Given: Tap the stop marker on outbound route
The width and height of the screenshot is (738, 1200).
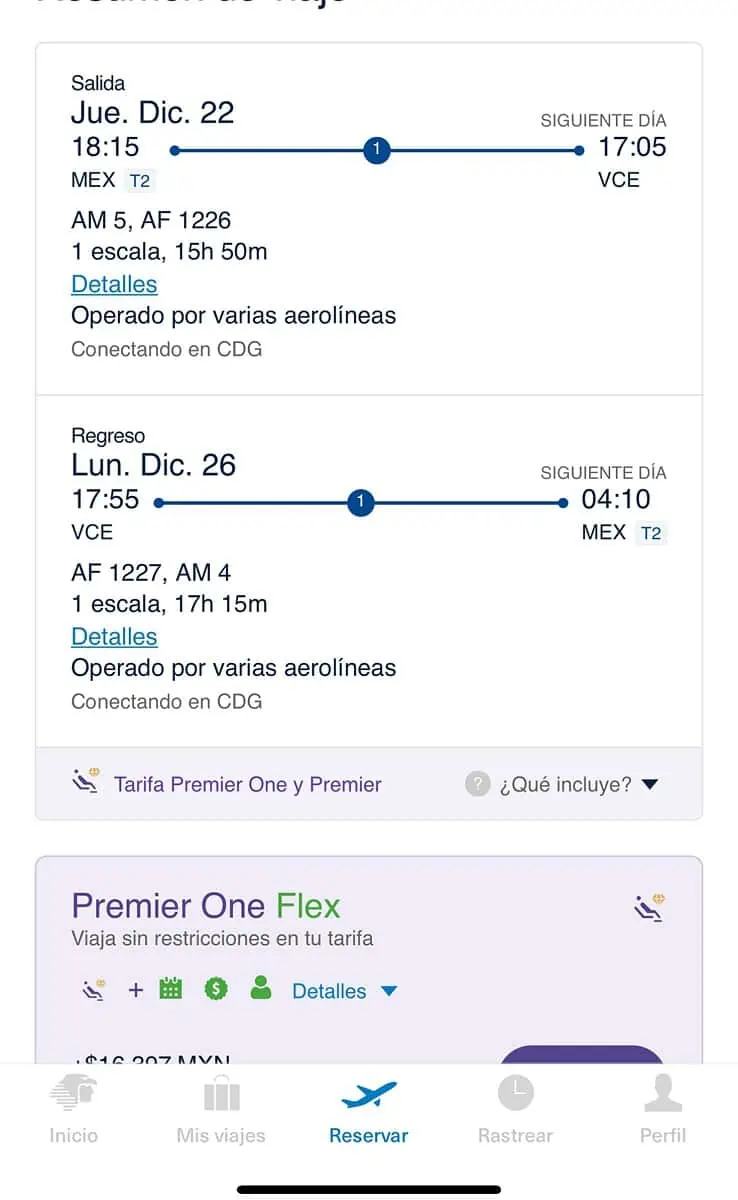Looking at the screenshot, I should [x=377, y=151].
